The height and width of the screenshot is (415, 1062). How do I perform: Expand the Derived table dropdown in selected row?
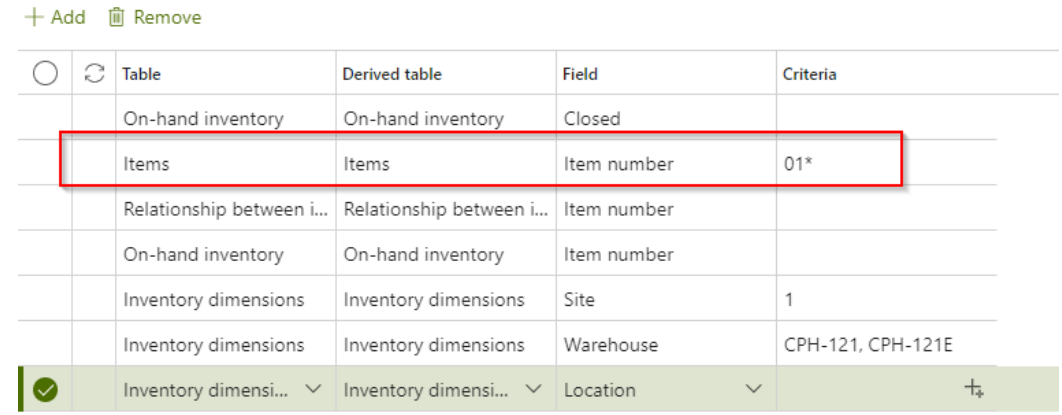(x=534, y=390)
